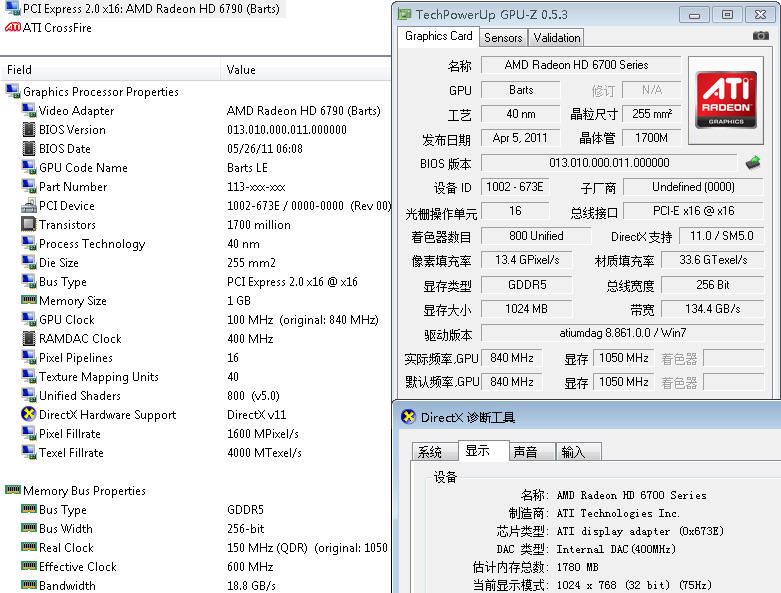Click the PCI-E x16 @ x16 bus interface field
The image size is (781, 593).
coord(693,211)
